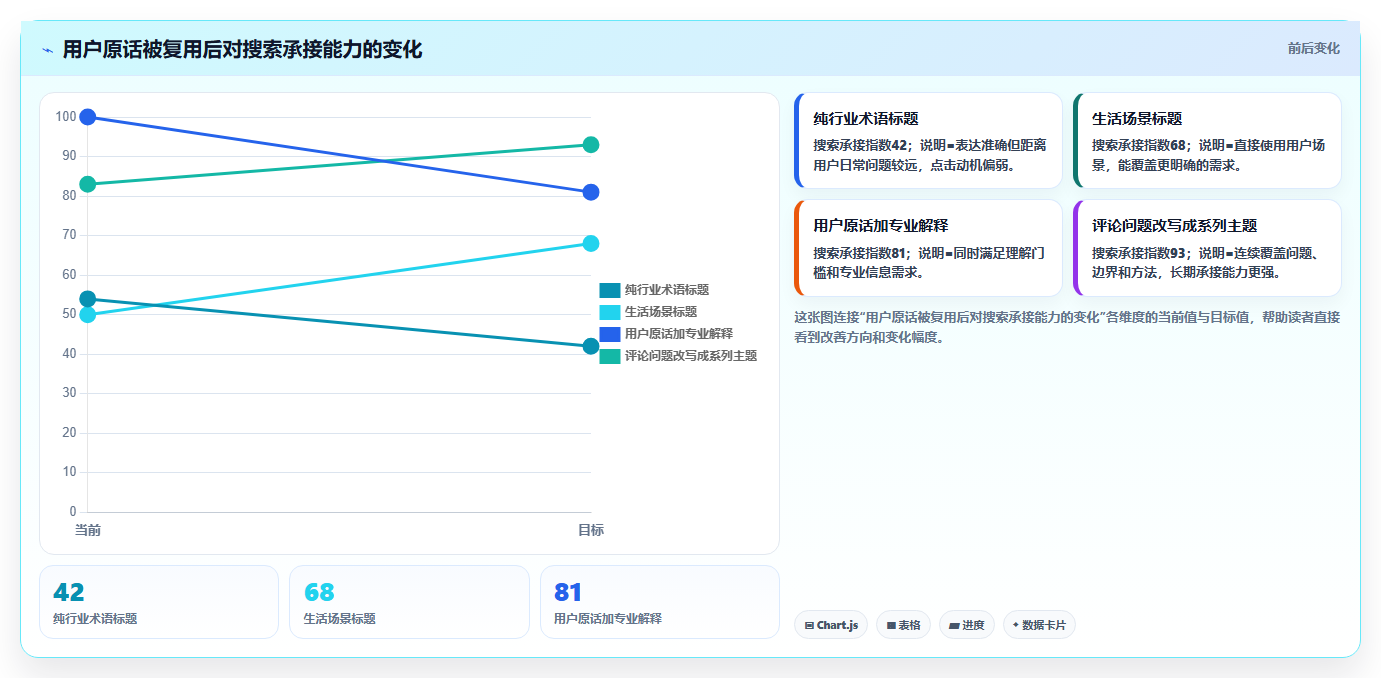This screenshot has width=1381, height=678.
Task: Click the cyan data point at 68 on 目标
Action: 591,243
